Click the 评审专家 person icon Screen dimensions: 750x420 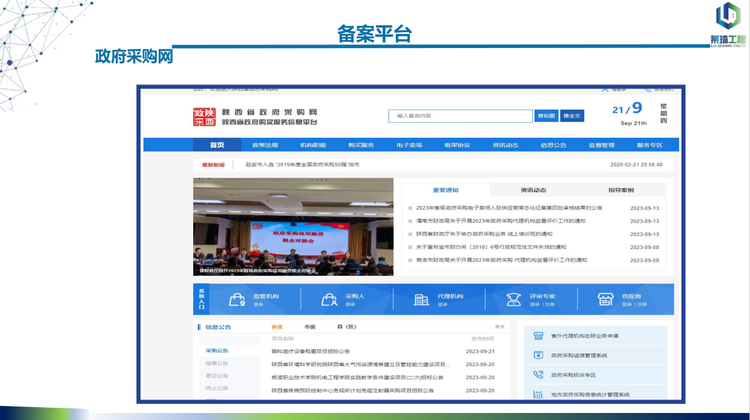[x=514, y=299]
